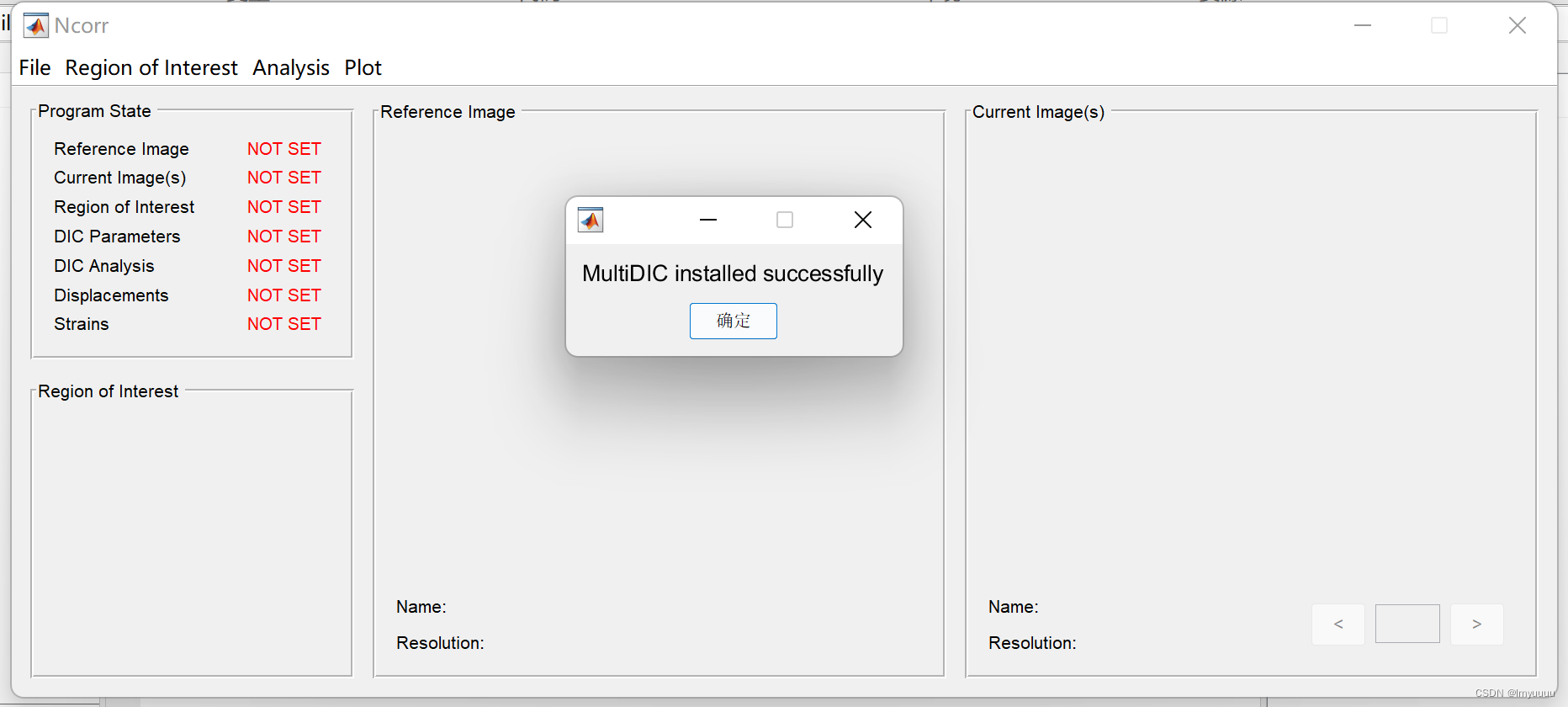1568x707 pixels.
Task: Open the Plot menu
Action: 363,67
